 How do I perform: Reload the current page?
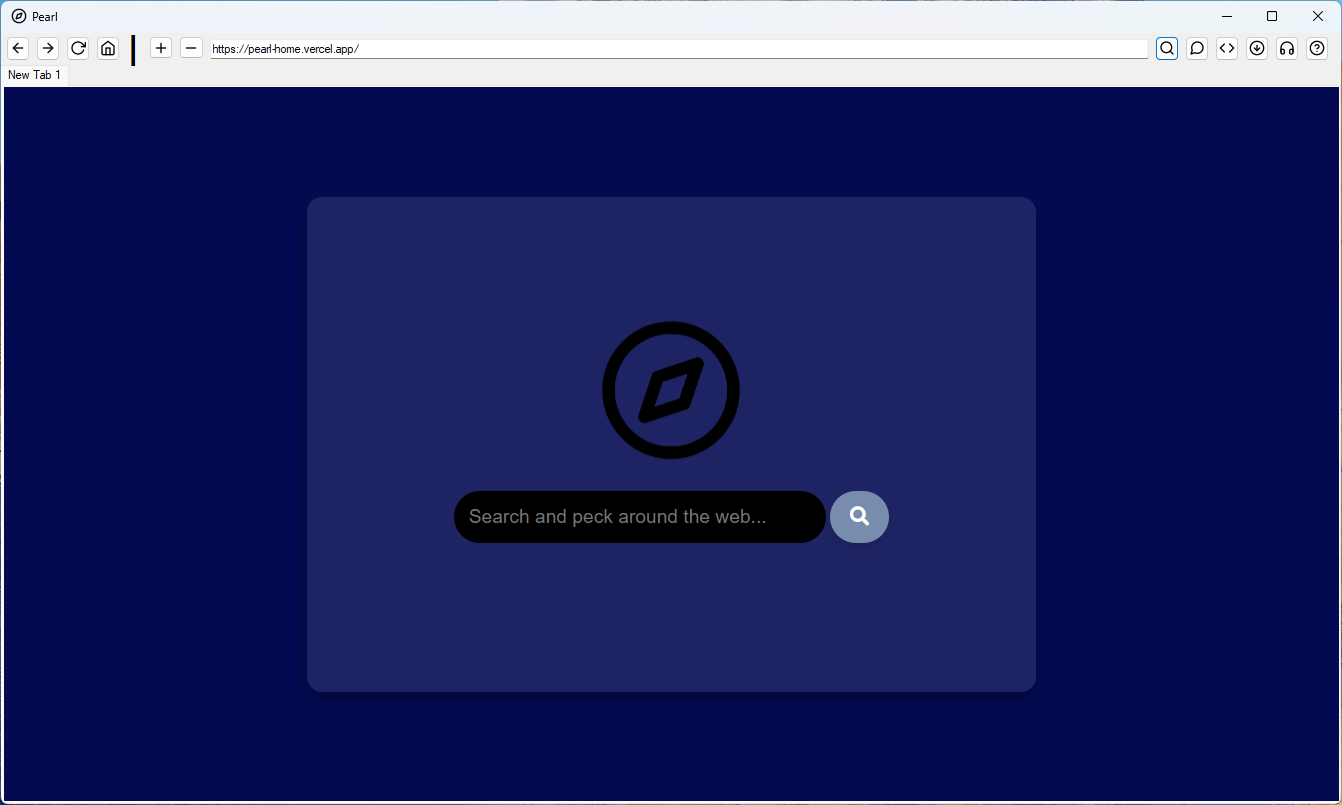(x=78, y=47)
